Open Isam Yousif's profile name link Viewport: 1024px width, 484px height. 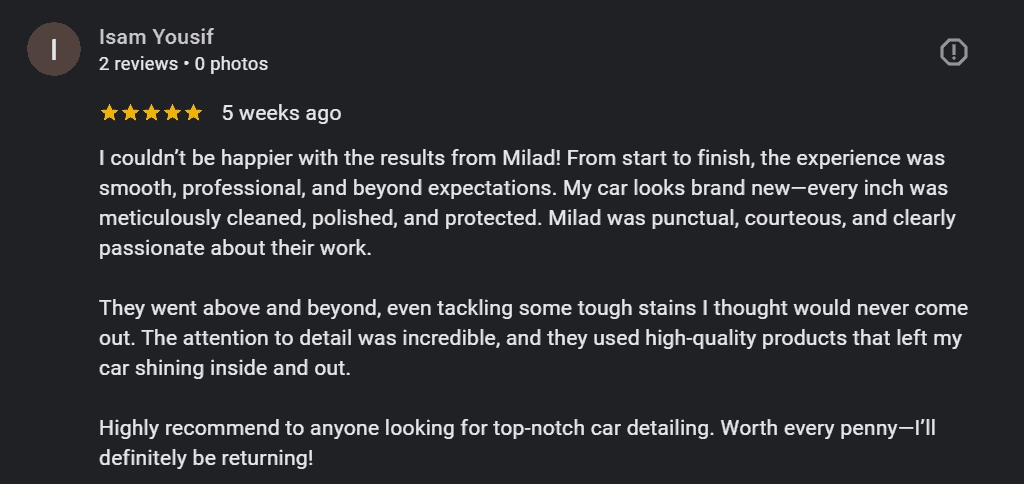tap(156, 37)
